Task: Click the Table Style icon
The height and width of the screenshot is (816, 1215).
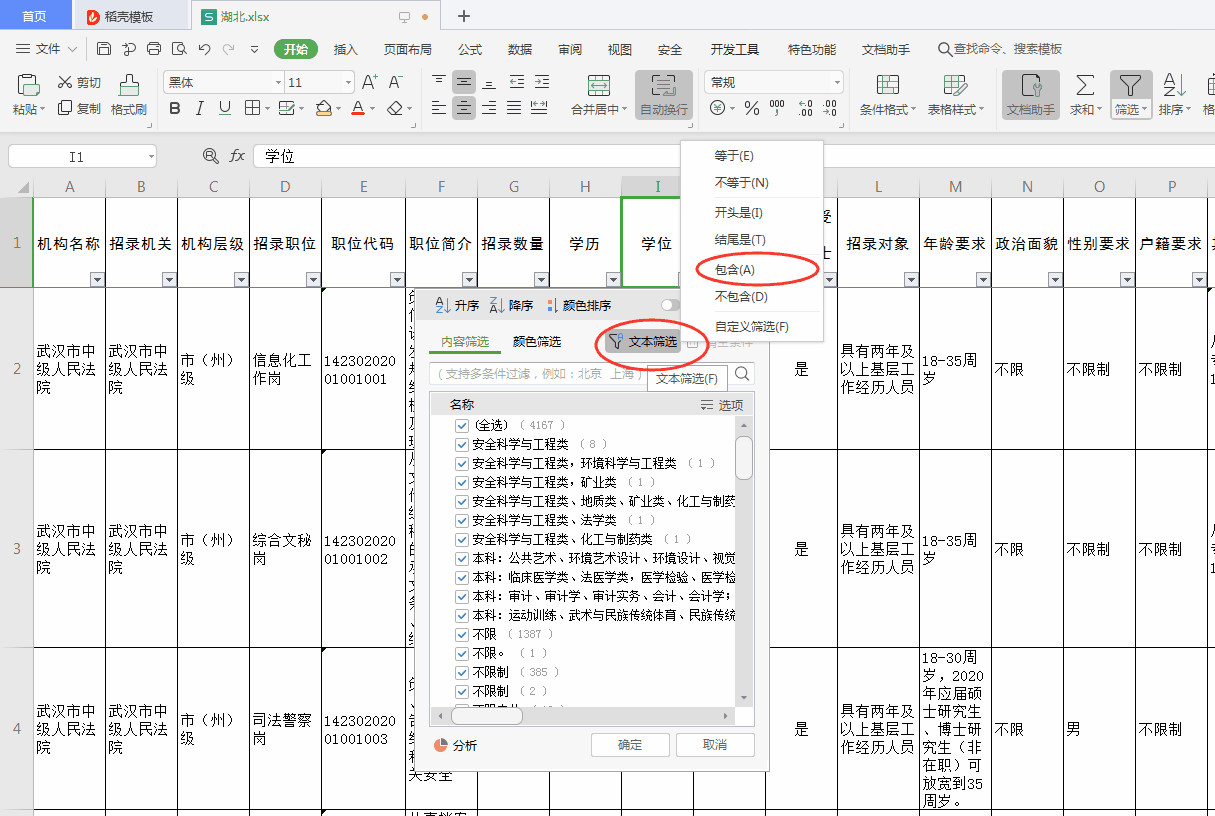Action: coord(955,85)
